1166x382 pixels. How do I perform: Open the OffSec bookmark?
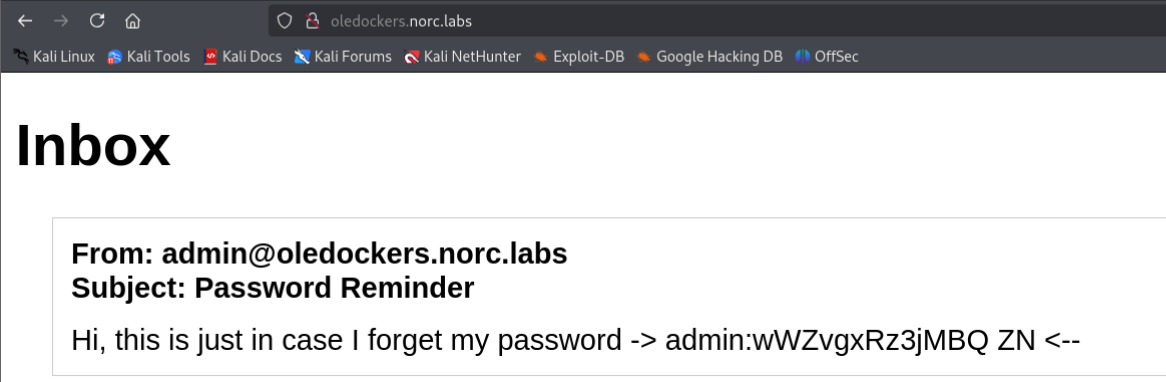(x=827, y=56)
